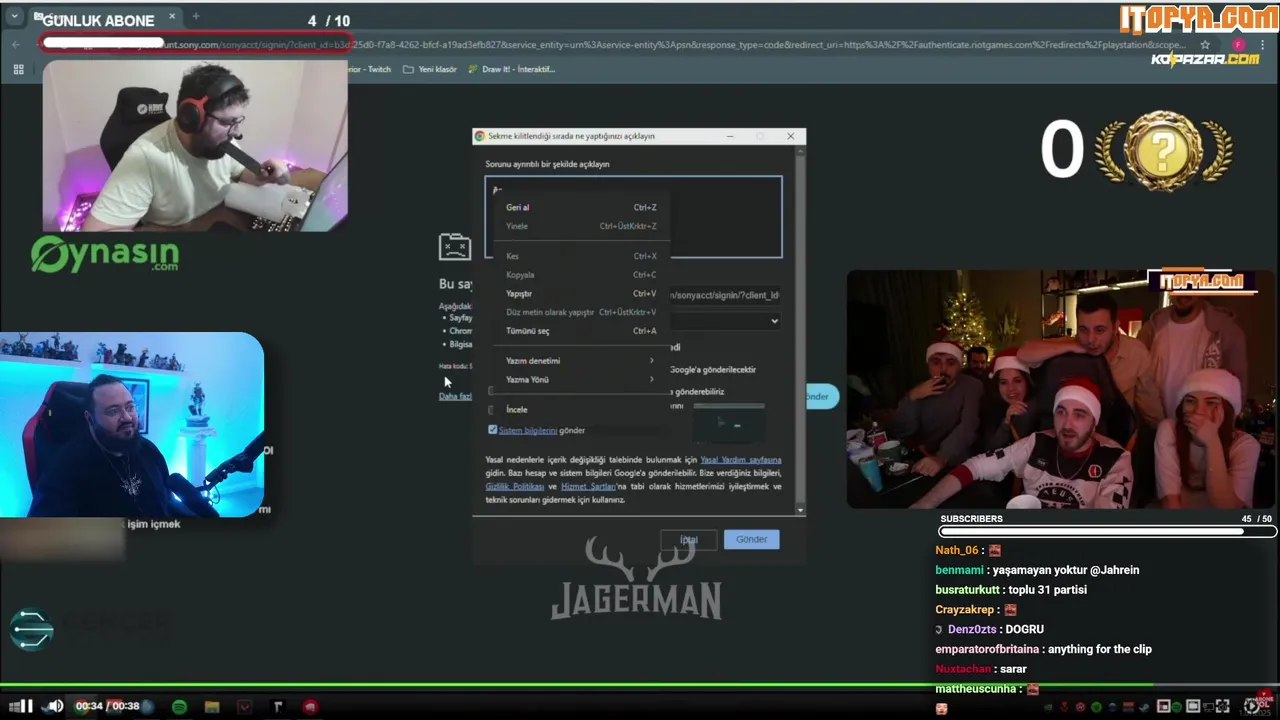
Task: Open a new browser tab with plus
Action: pos(196,17)
